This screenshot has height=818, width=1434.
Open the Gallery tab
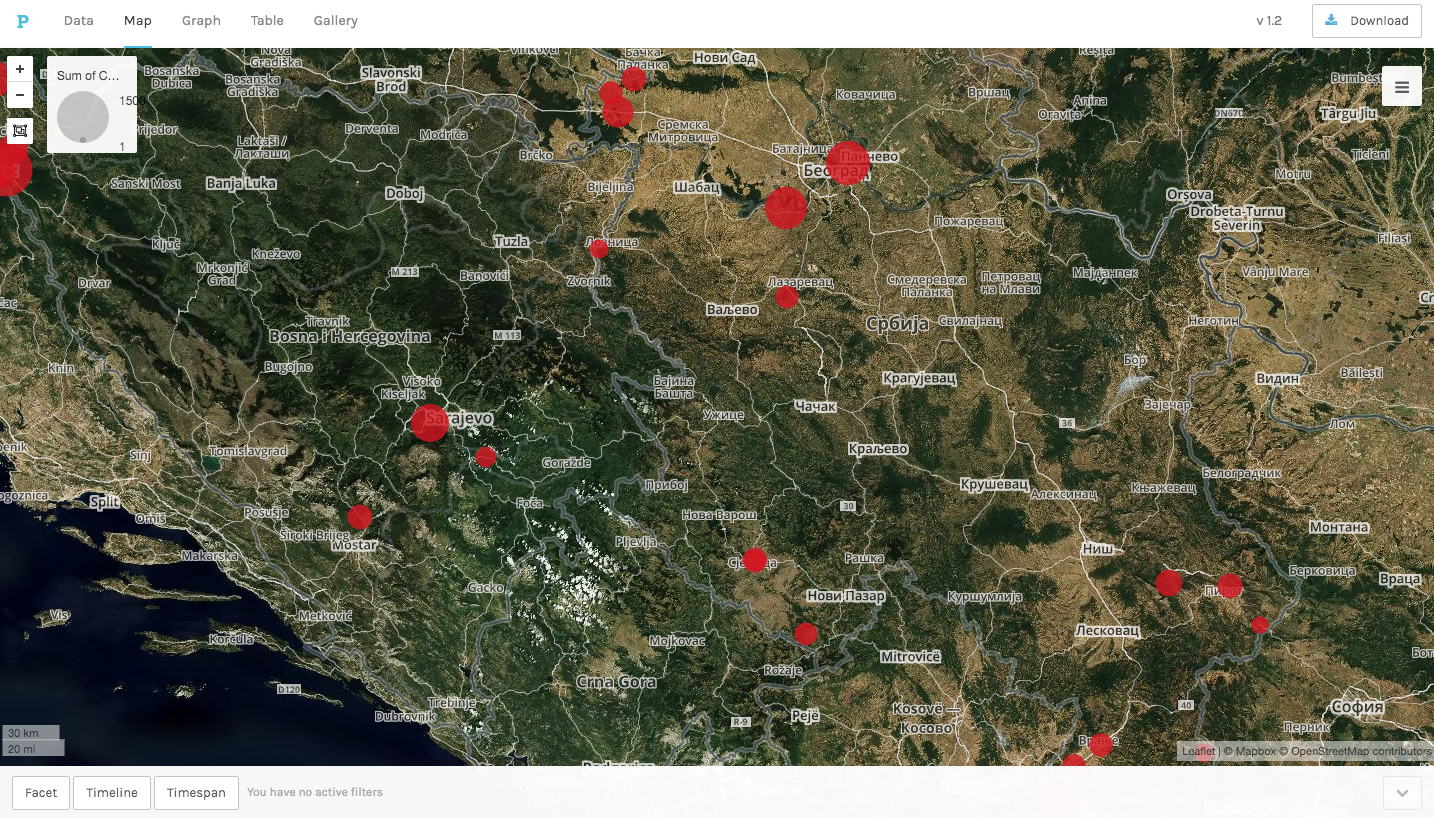coord(335,21)
